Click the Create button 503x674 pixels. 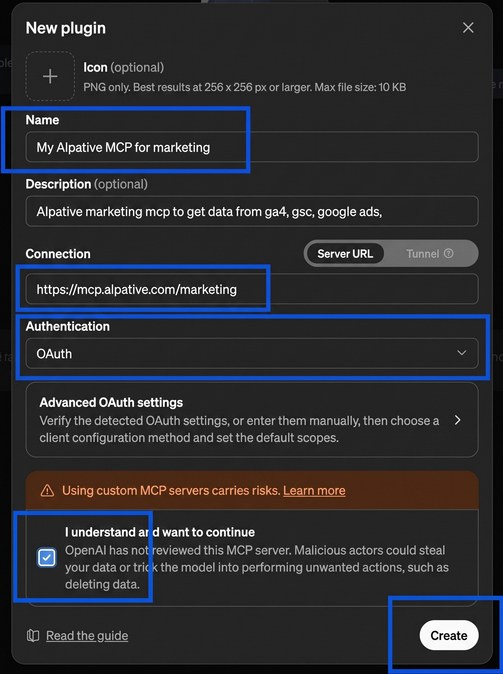(449, 635)
